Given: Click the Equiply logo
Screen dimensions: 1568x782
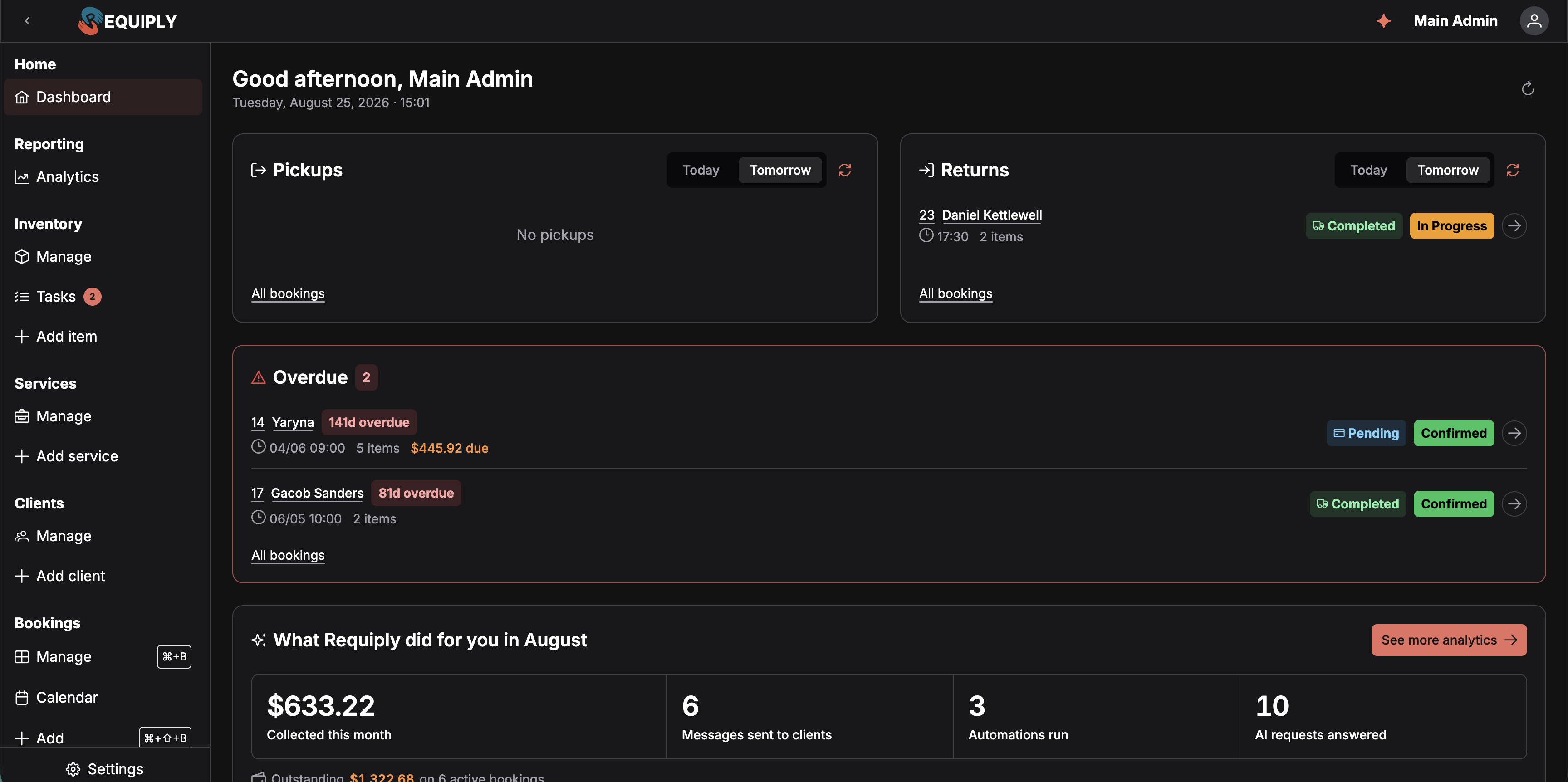Looking at the screenshot, I should [127, 21].
